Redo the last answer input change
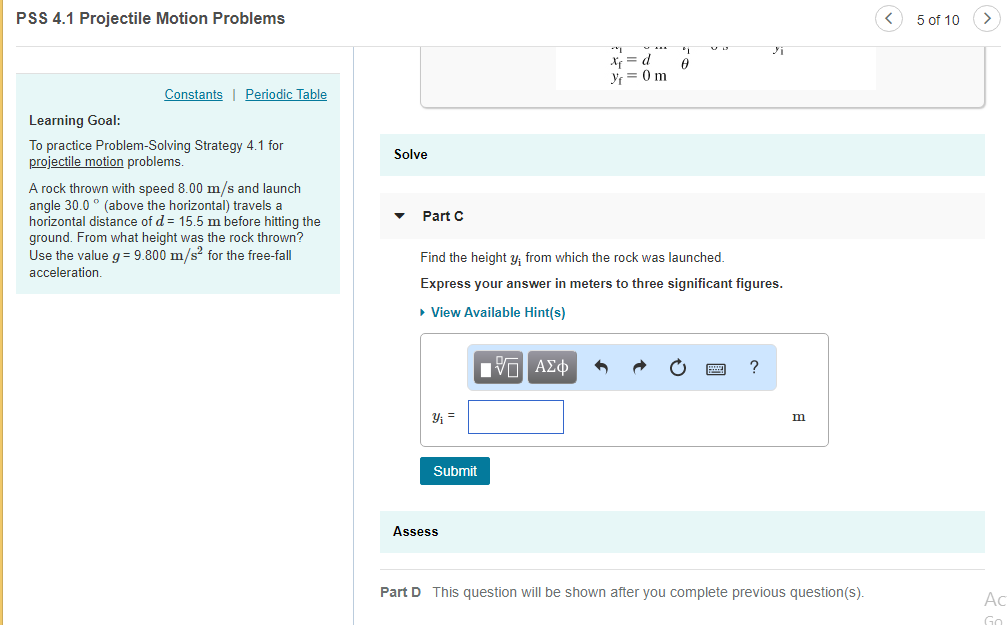 [x=639, y=367]
